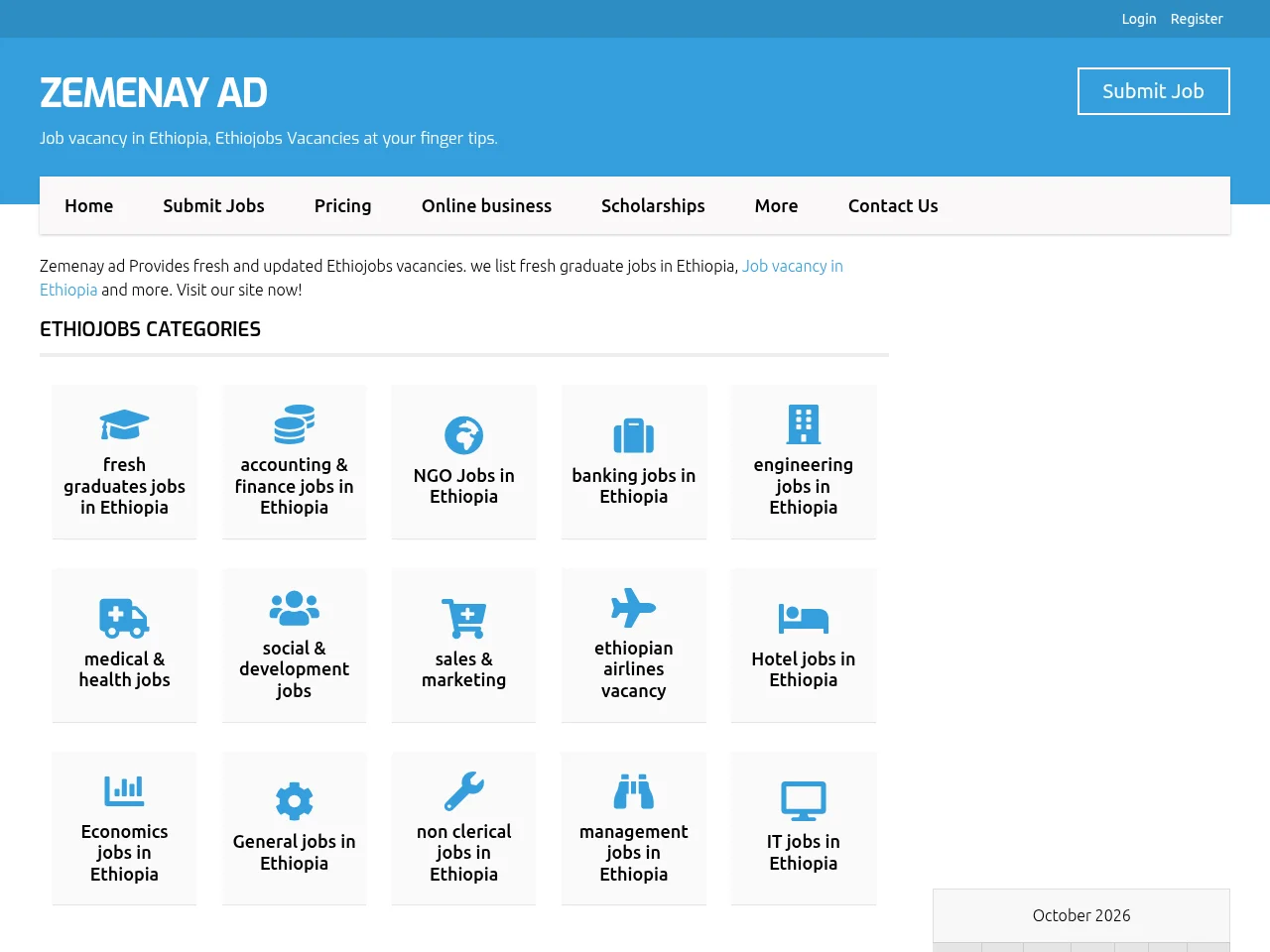This screenshot has width=1270, height=952.
Task: Click the Submit Job button
Action: coord(1154,91)
